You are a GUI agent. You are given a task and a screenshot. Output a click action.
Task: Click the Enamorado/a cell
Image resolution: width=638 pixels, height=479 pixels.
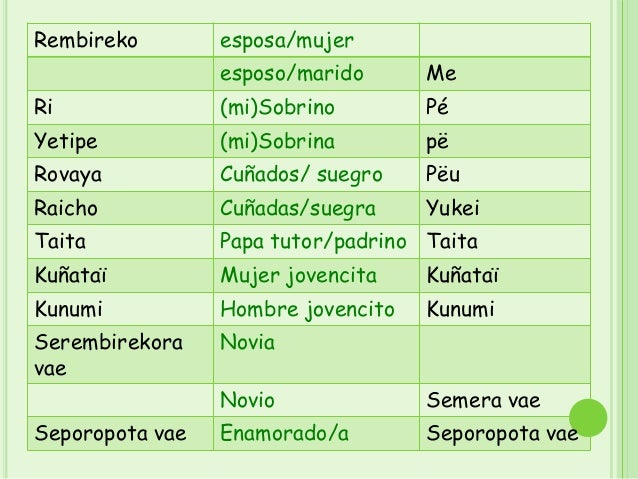(316, 433)
